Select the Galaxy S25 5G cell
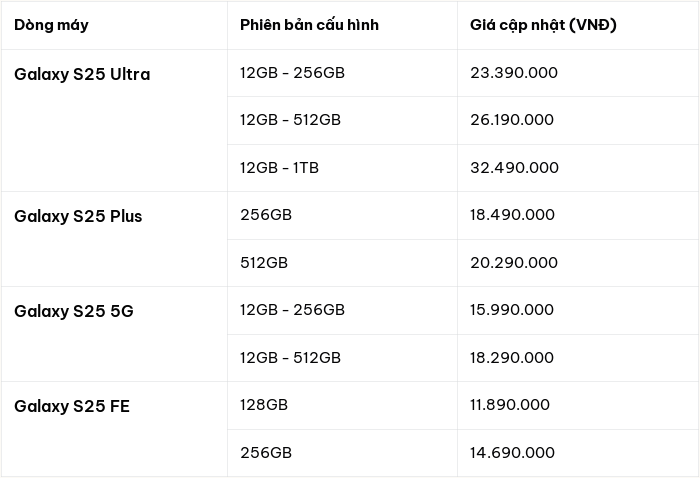The image size is (700, 478). (114, 334)
